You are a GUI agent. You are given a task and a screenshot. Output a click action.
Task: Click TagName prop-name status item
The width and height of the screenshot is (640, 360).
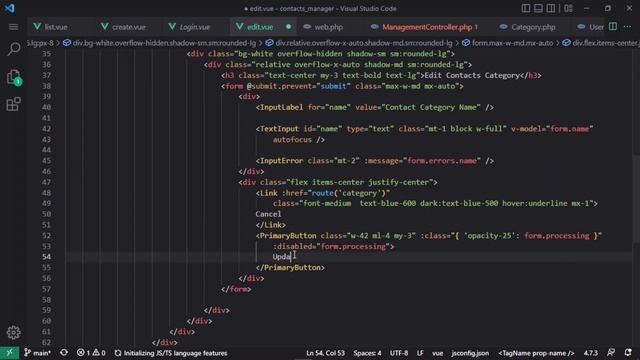pos(536,353)
